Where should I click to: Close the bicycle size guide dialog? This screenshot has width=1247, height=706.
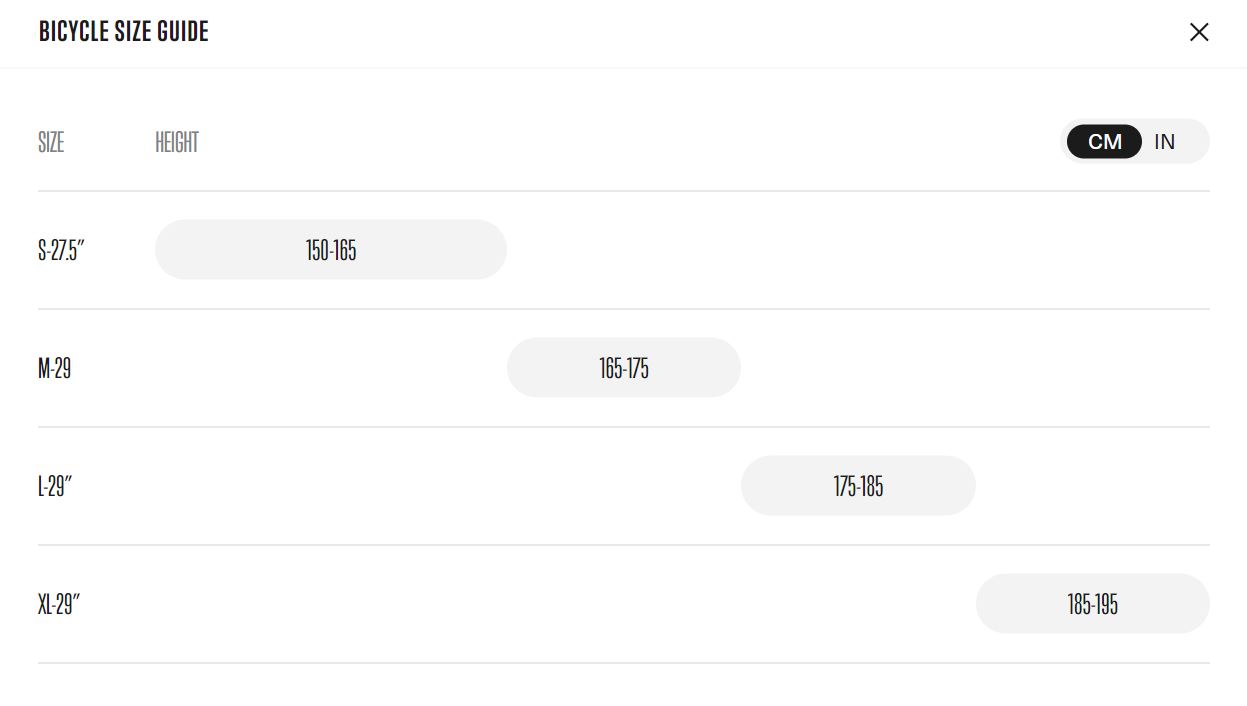(1199, 32)
